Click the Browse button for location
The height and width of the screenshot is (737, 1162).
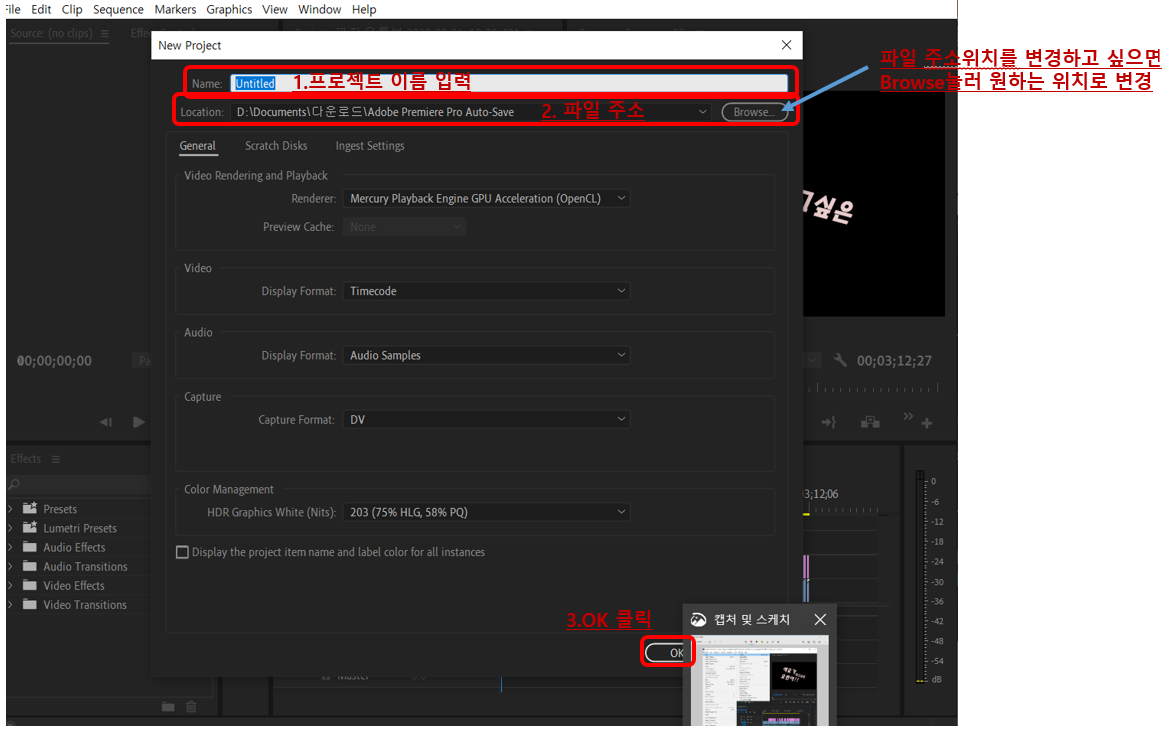(x=754, y=112)
